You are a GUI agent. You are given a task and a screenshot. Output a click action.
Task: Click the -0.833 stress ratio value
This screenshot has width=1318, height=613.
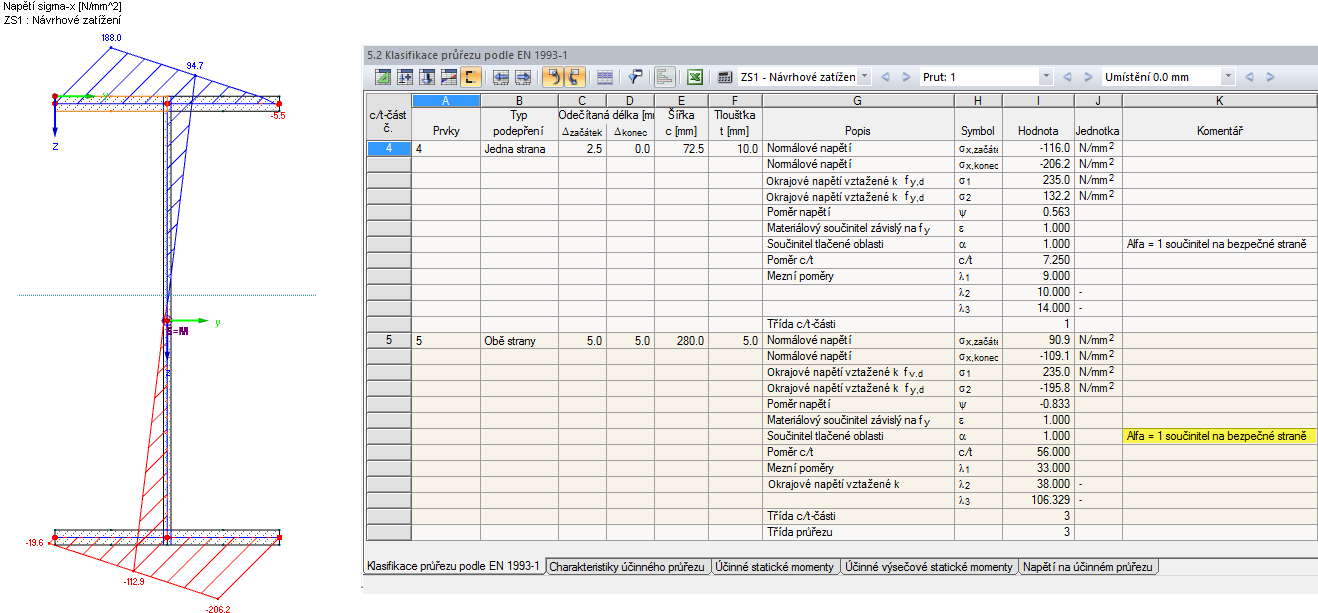coord(1038,404)
